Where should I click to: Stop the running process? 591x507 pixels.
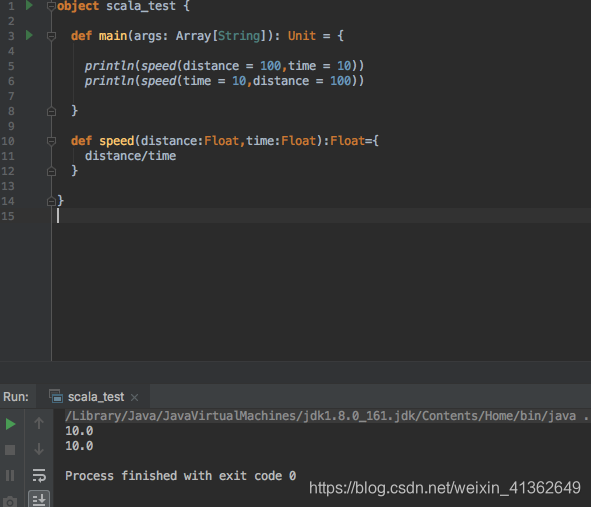(10, 450)
